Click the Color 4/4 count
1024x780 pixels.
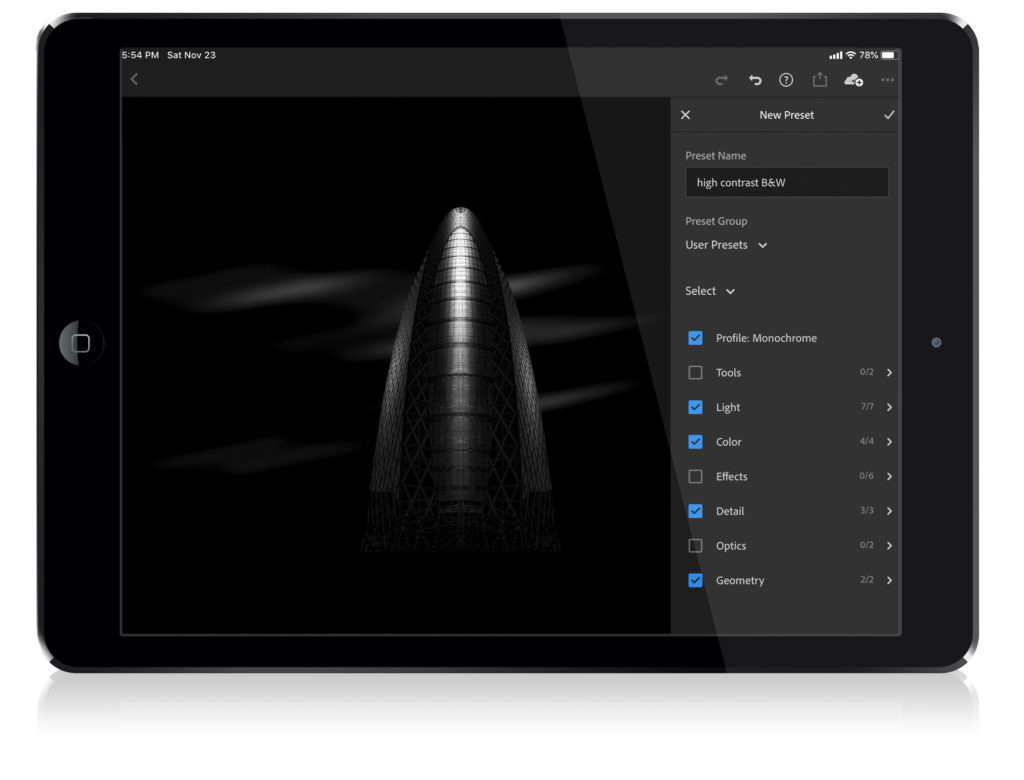coord(867,441)
